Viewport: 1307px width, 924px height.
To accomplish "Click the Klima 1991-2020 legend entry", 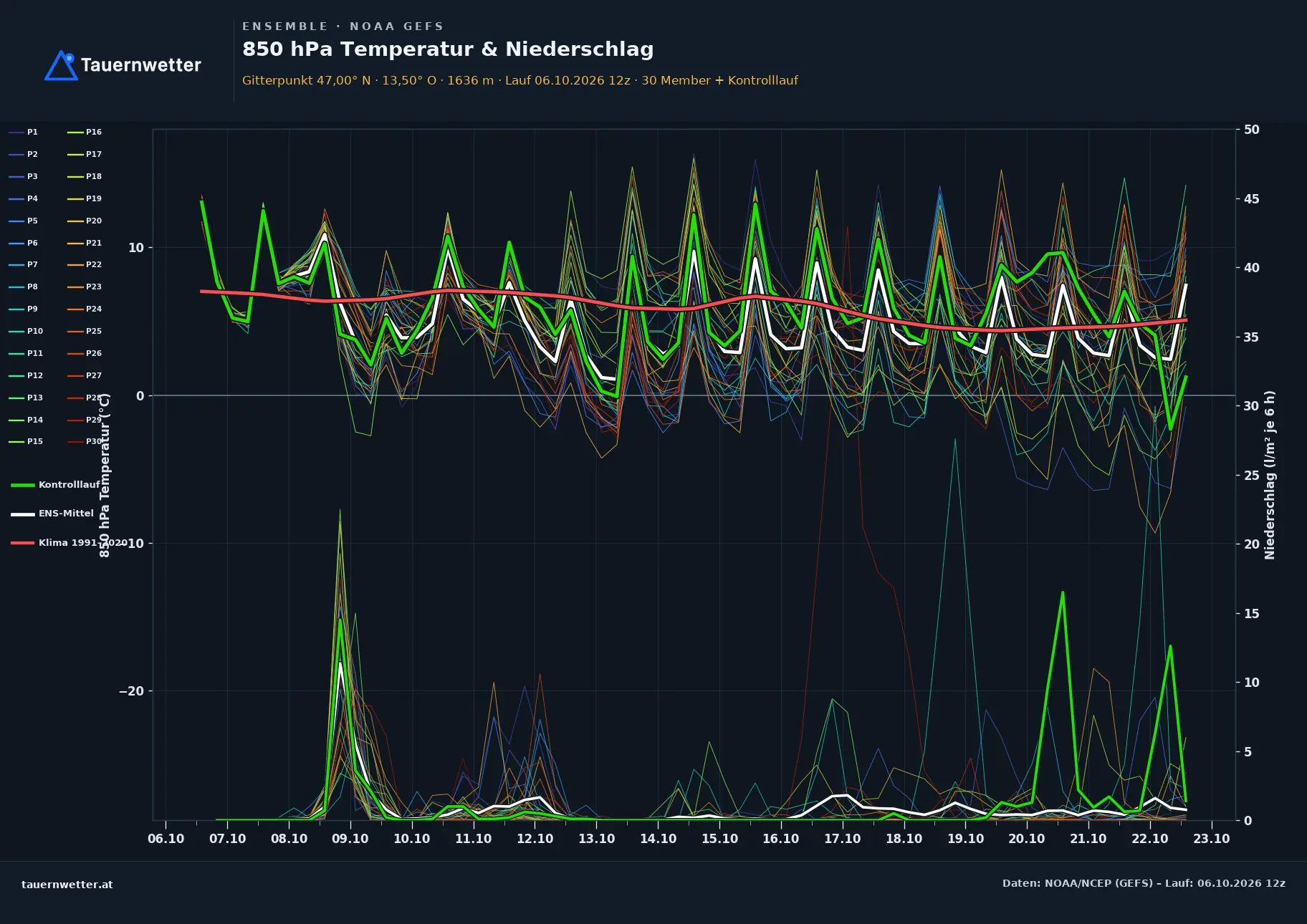I will 68,542.
